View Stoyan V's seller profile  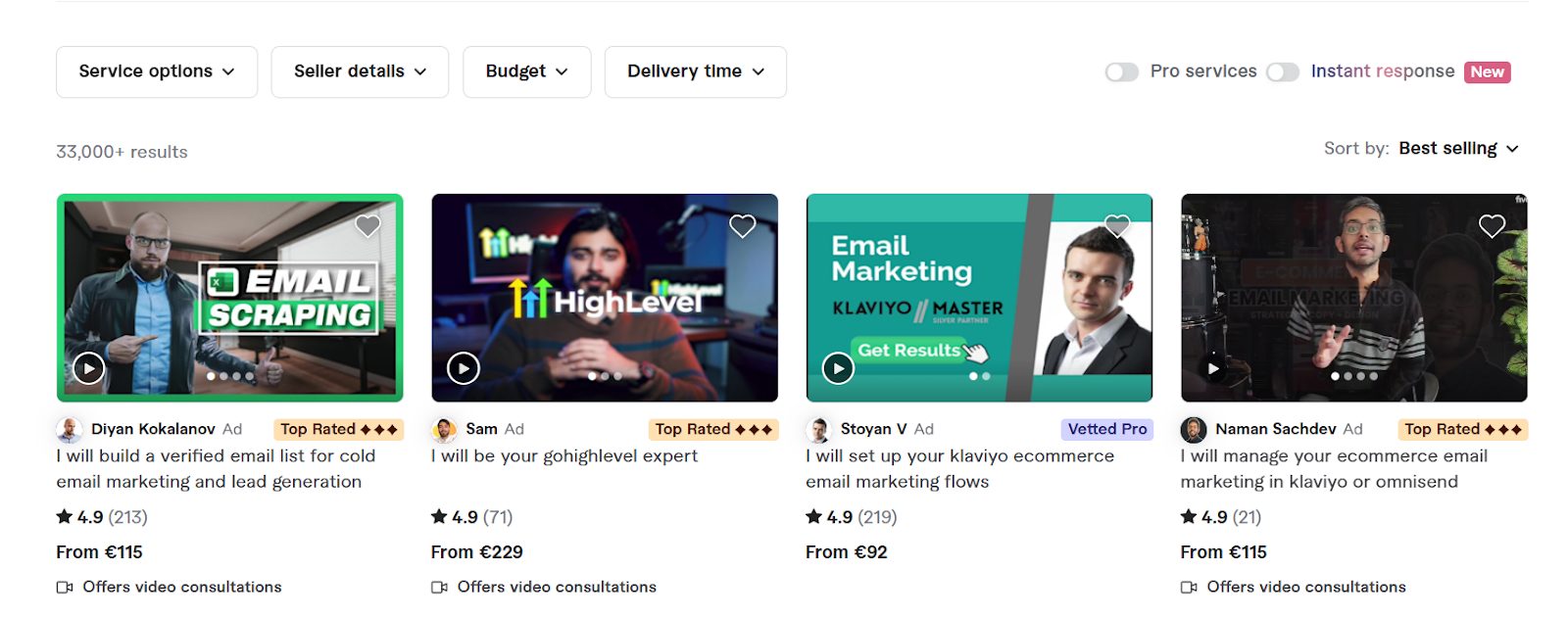[870, 429]
